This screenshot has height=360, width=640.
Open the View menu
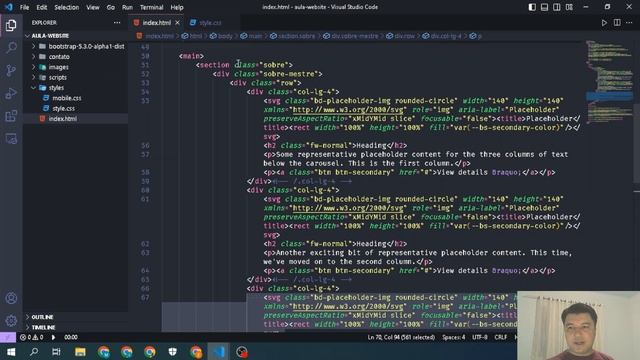coord(93,7)
